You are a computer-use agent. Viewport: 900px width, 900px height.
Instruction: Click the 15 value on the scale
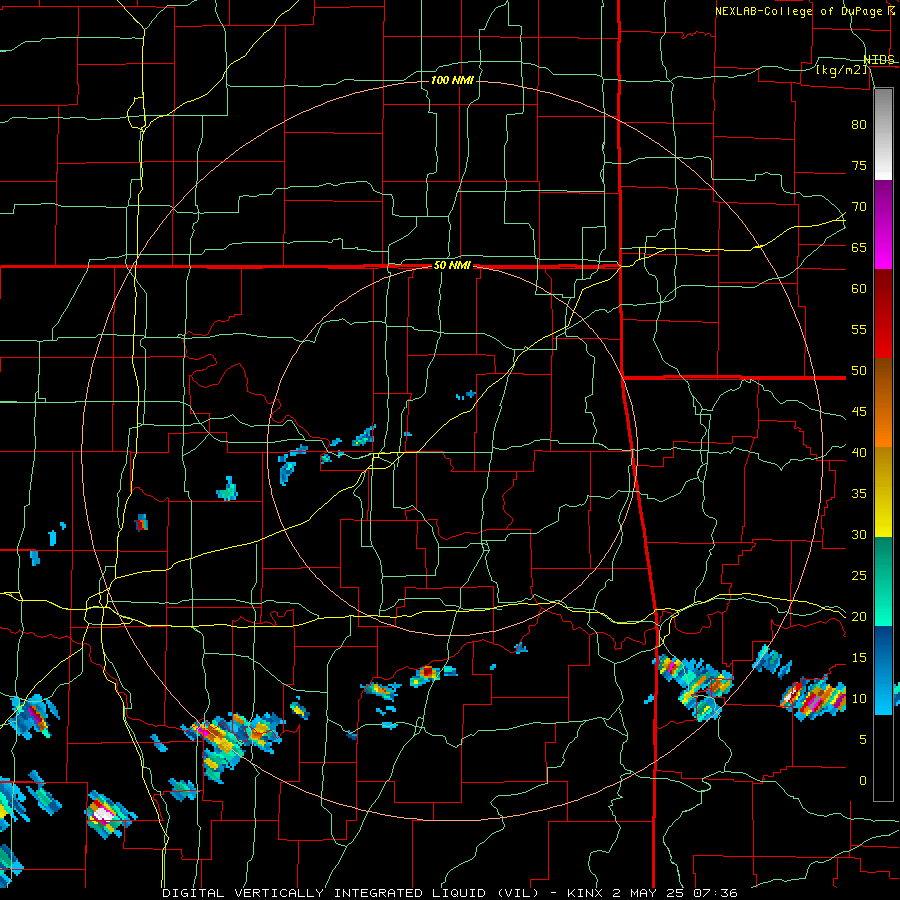tap(859, 657)
